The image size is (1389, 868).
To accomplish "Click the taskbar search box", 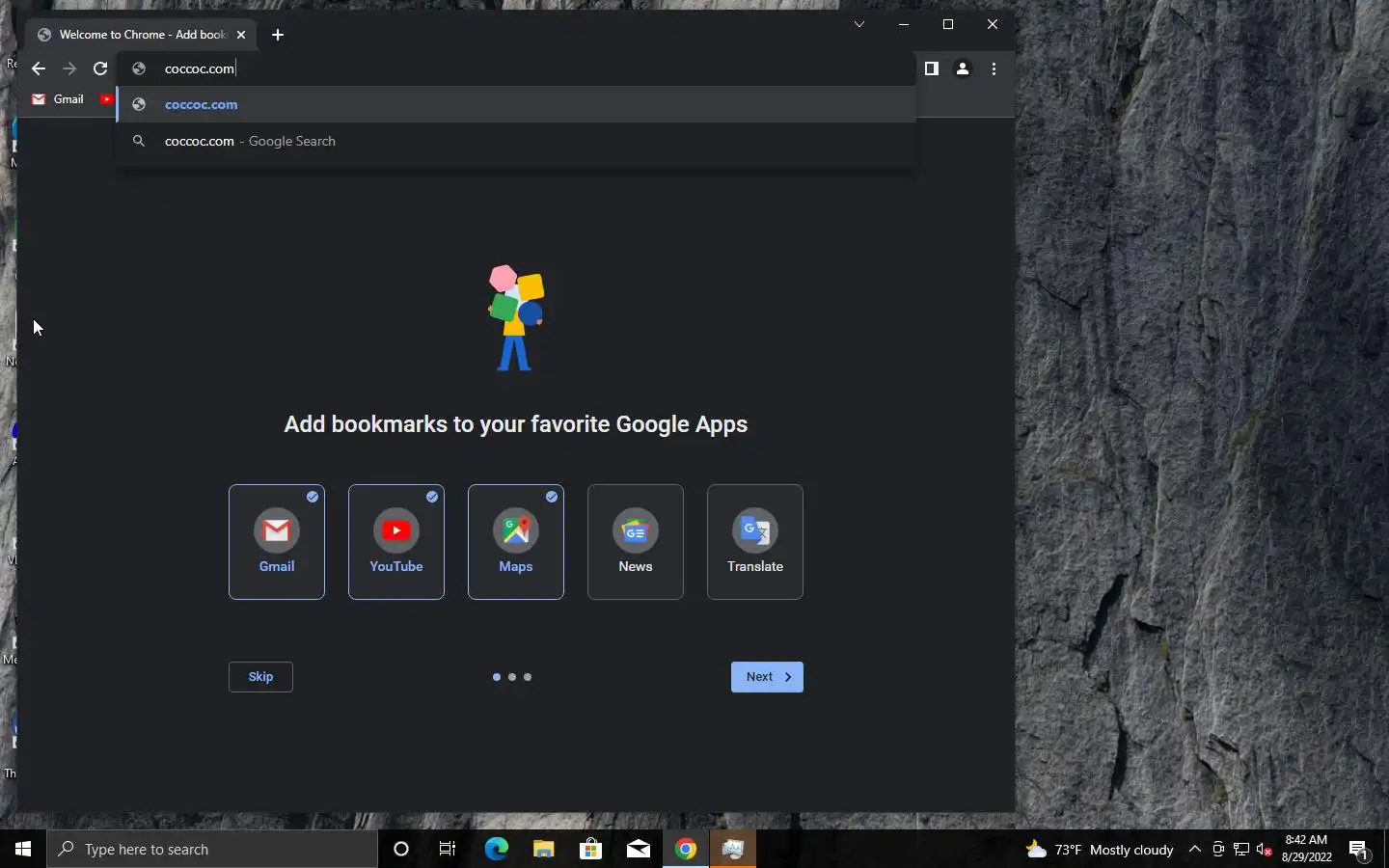I will click(x=212, y=849).
